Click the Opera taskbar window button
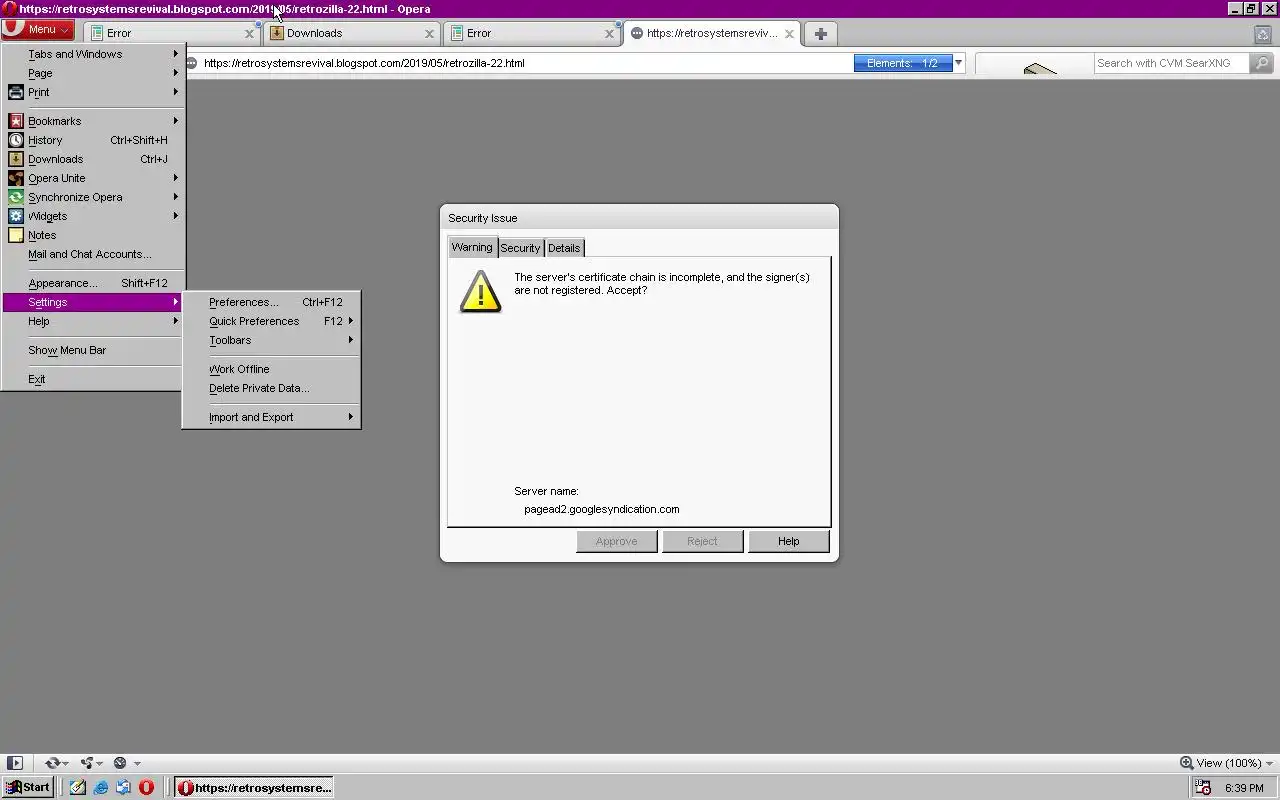Image resolution: width=1280 pixels, height=800 pixels. [x=254, y=787]
